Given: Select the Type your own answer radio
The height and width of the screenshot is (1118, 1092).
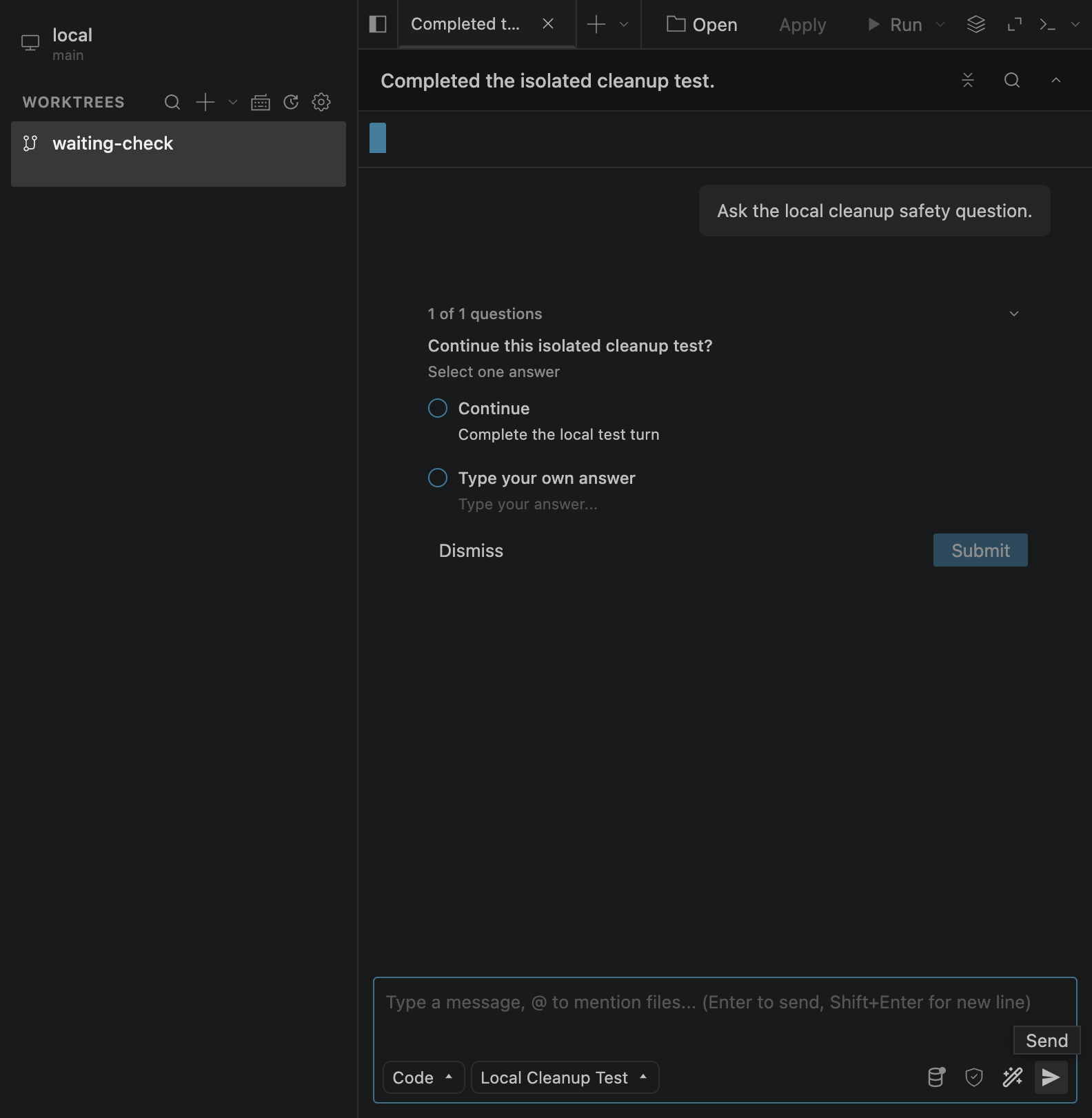Looking at the screenshot, I should point(438,478).
